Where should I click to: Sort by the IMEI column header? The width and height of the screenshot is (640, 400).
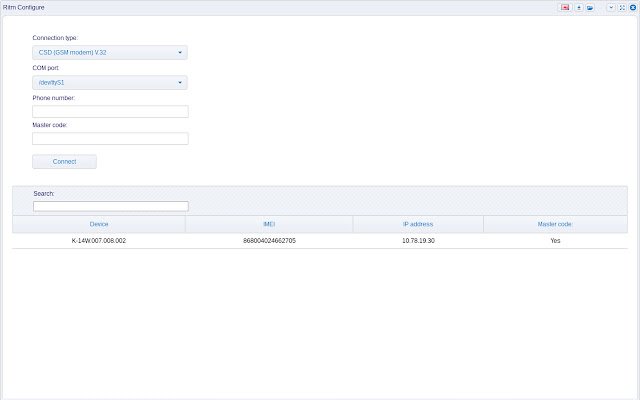(269, 224)
